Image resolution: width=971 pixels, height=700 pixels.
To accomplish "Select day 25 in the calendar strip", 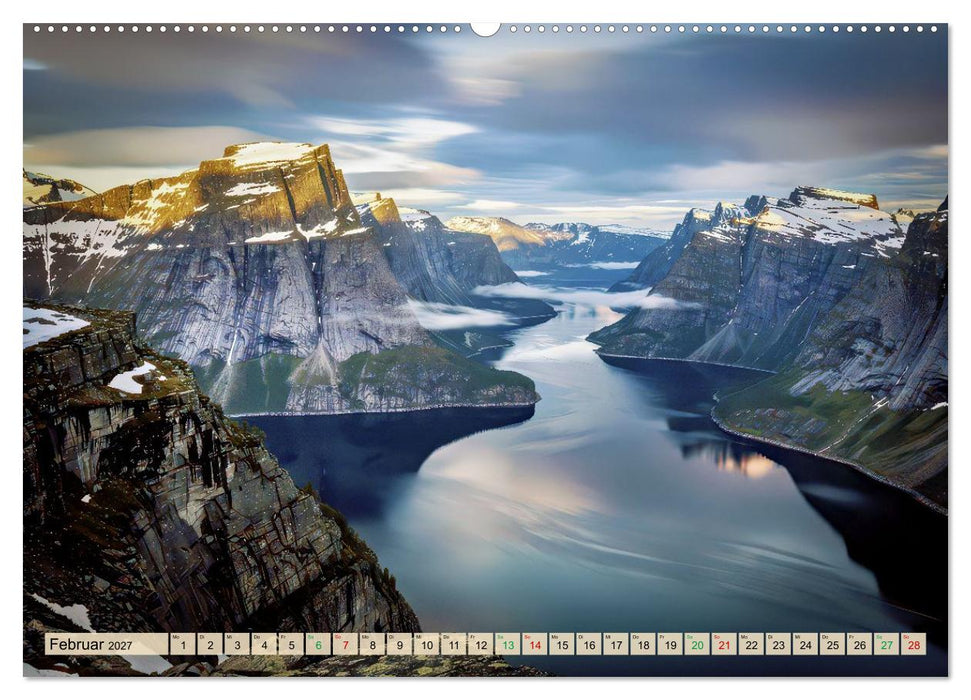I will tap(833, 644).
